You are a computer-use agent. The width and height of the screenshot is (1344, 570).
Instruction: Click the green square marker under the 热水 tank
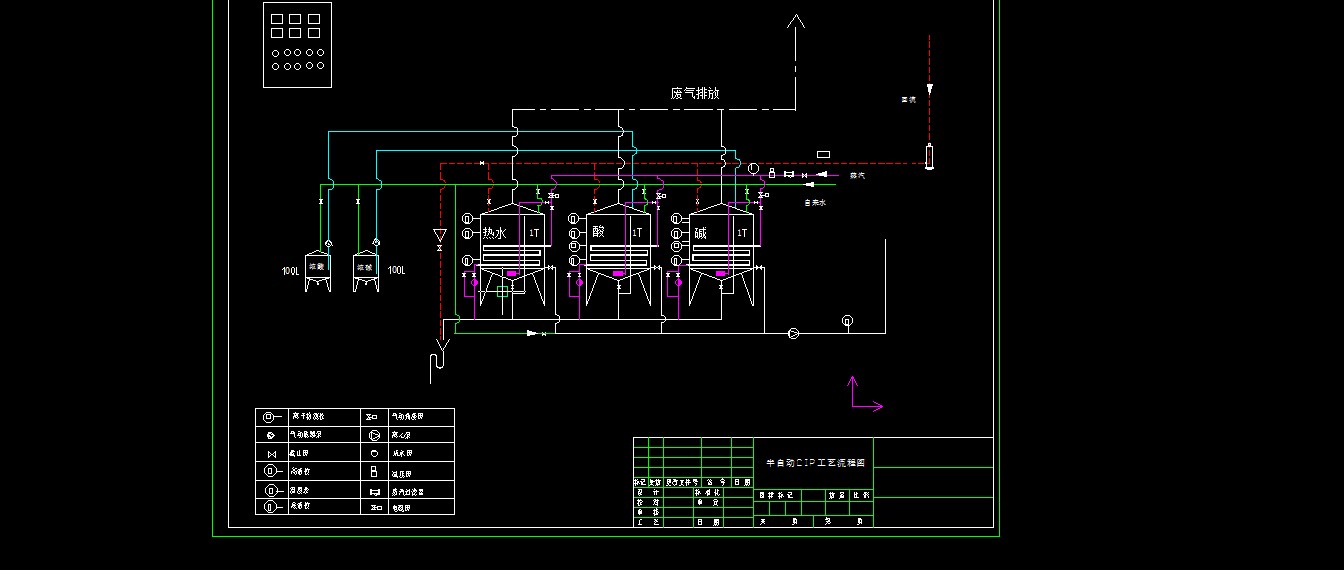point(503,291)
